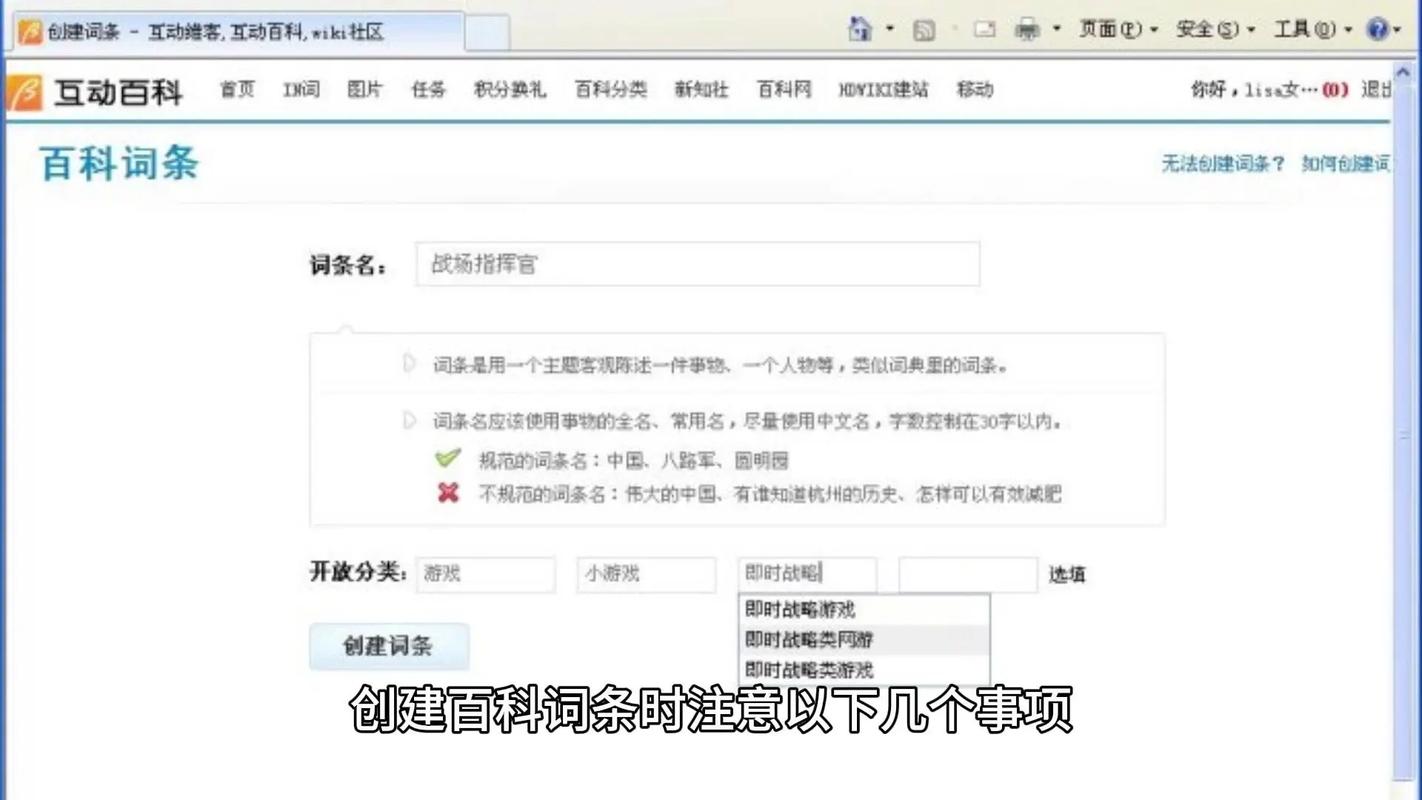Viewport: 1422px width, 800px height.
Task: Click the printer icon
Action: pyautogui.click(x=1027, y=30)
